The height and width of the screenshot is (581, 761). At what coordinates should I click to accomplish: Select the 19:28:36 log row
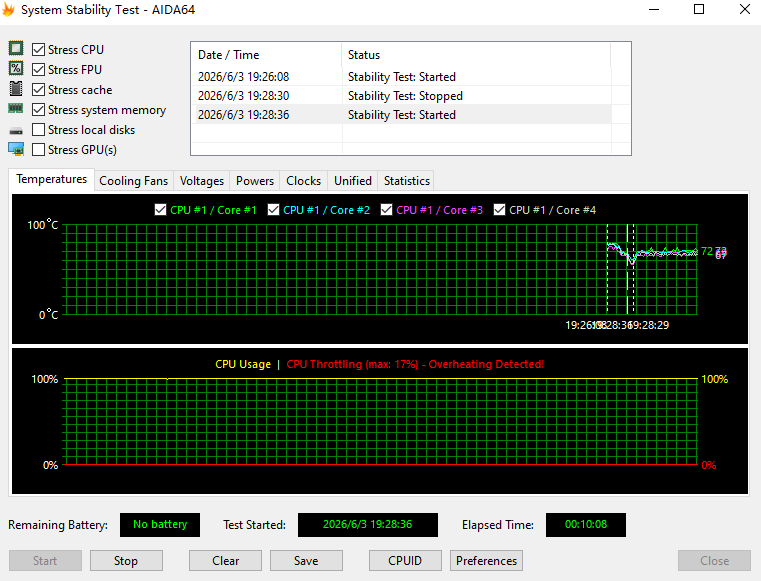pyautogui.click(x=401, y=115)
